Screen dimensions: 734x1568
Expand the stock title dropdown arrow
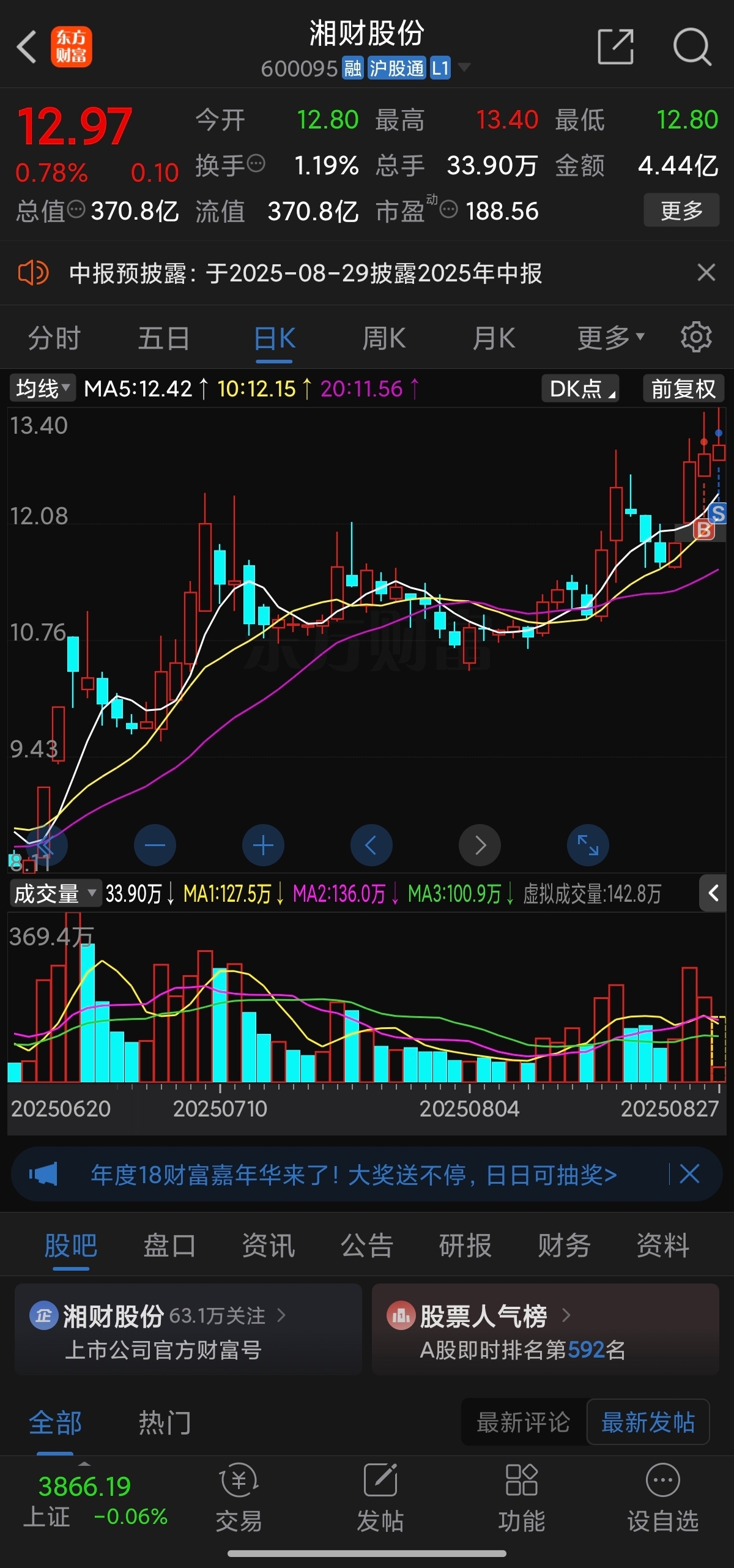point(464,67)
